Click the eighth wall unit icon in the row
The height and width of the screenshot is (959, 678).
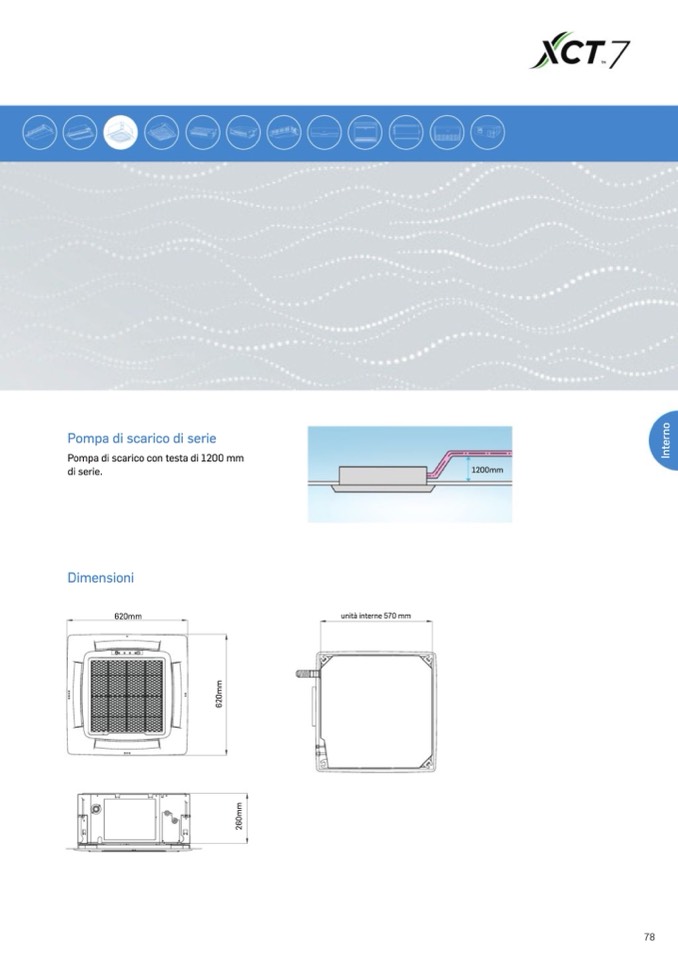click(325, 132)
